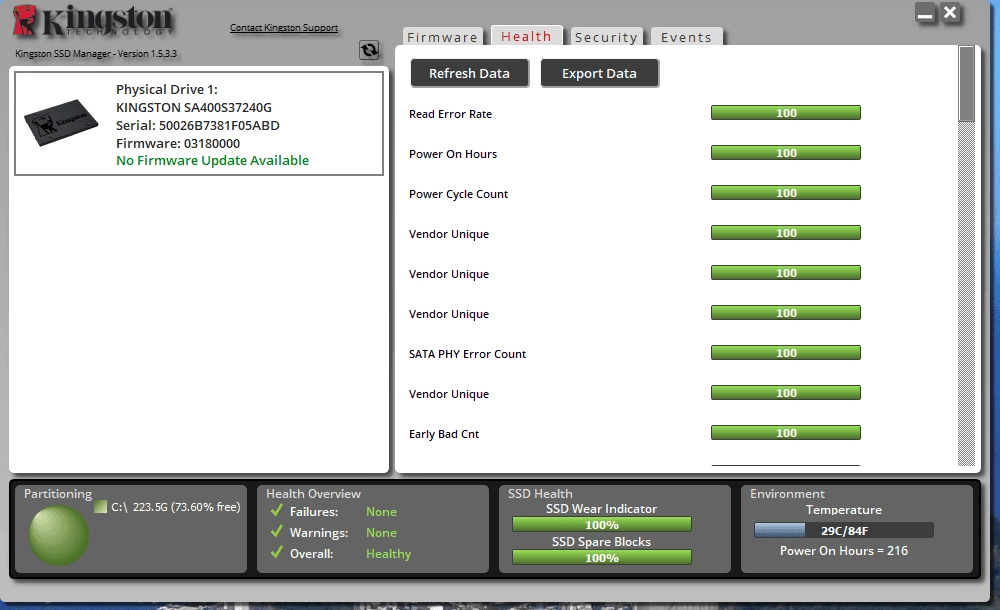Click serial number 50026B7381F05ABD

[219, 125]
